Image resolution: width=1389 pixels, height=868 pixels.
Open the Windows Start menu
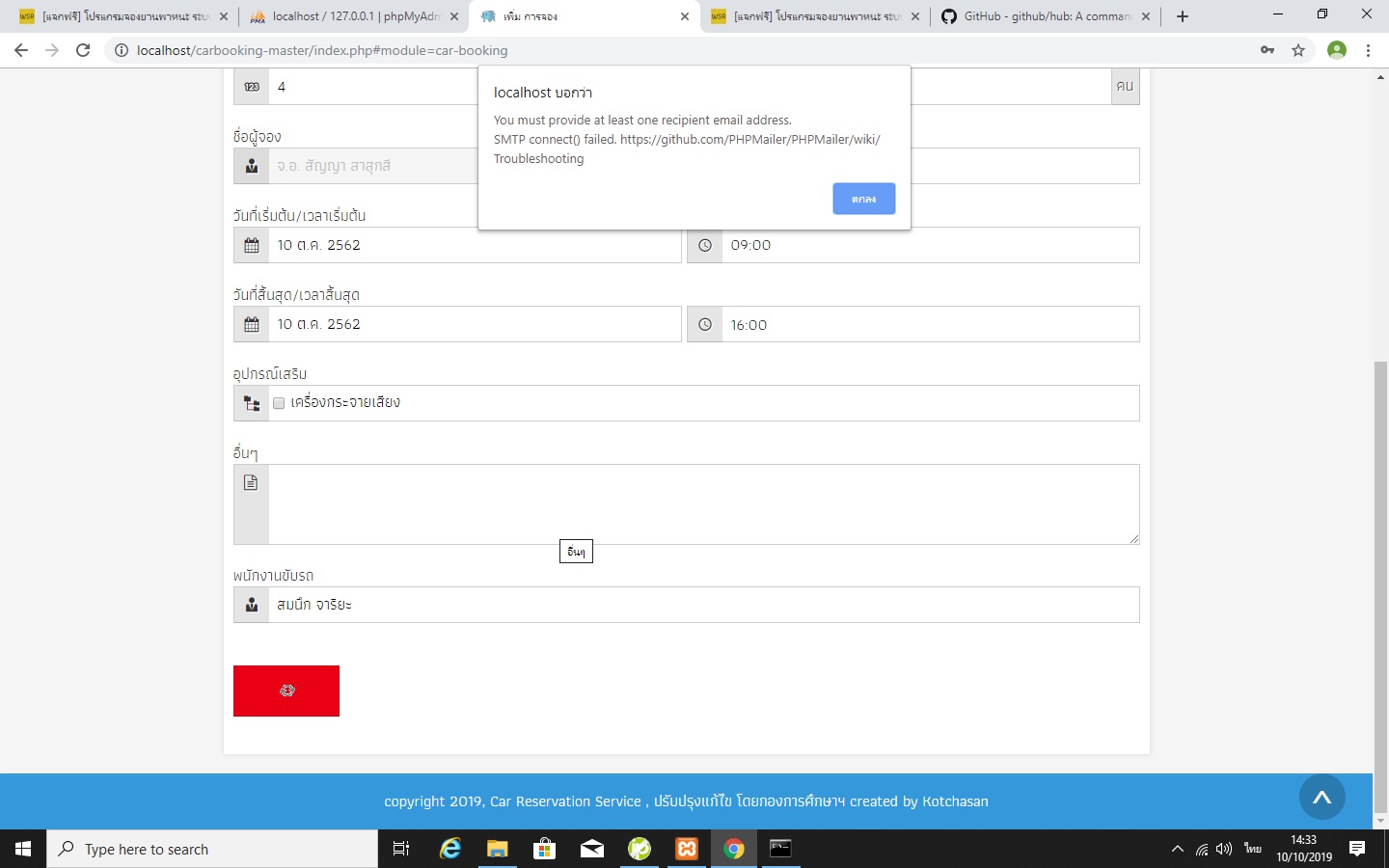click(x=23, y=849)
